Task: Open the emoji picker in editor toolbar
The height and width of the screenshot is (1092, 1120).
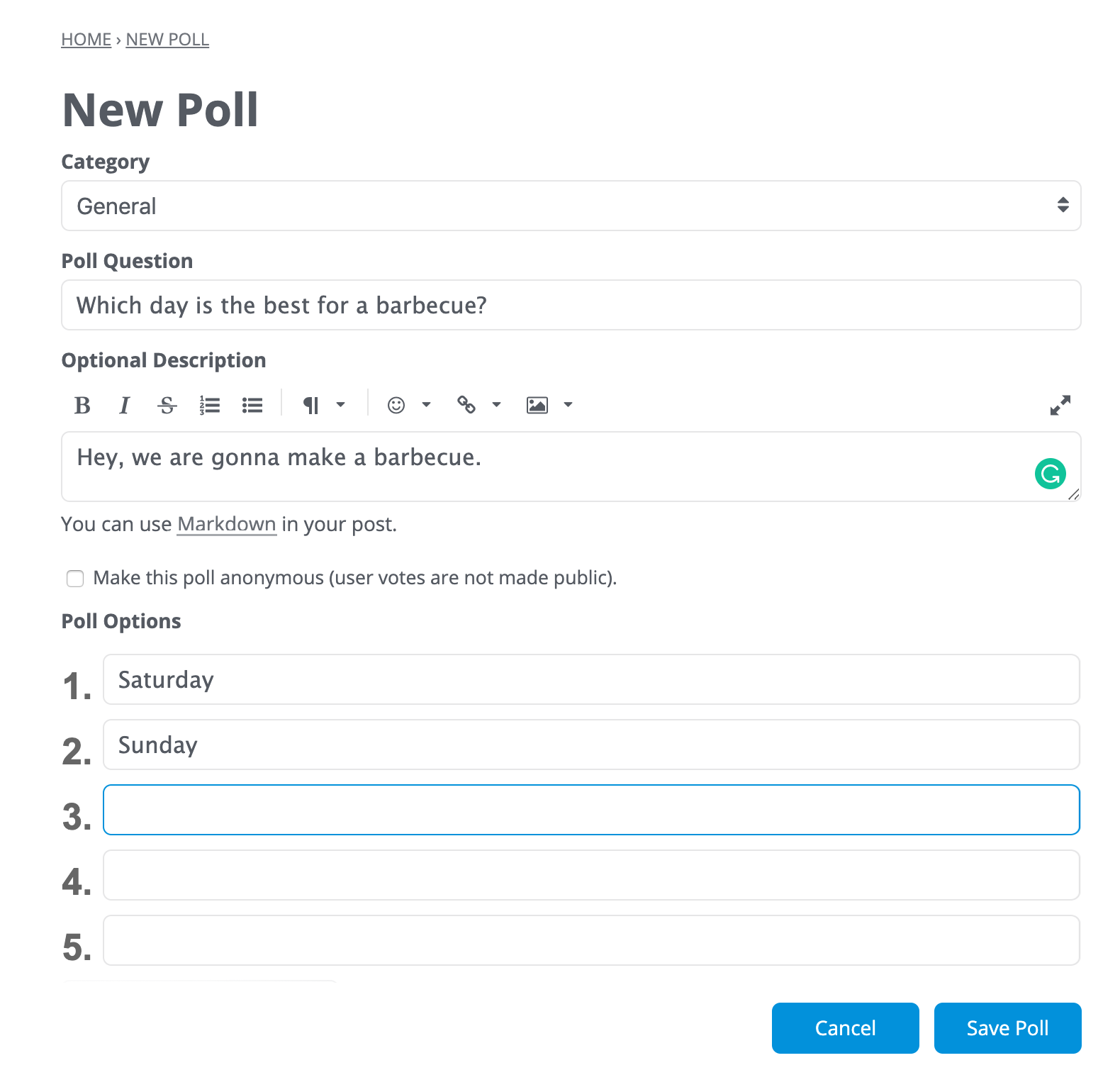Action: point(396,405)
